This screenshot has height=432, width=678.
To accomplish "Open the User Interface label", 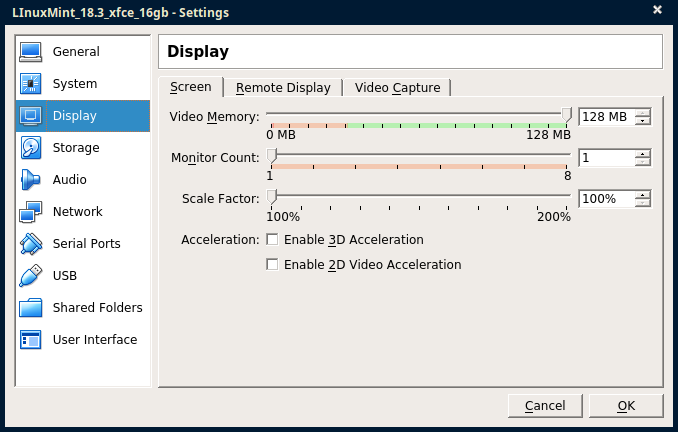I will click(95, 340).
